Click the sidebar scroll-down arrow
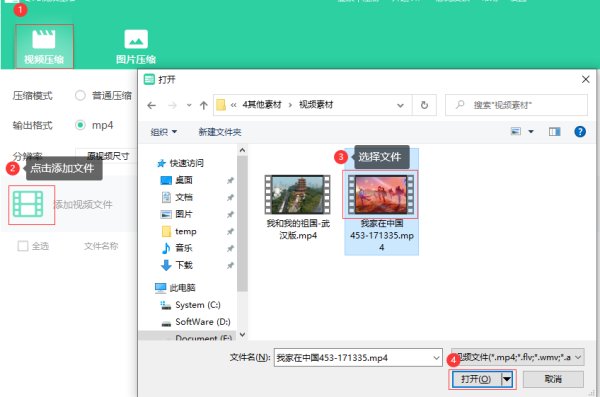The image size is (600, 397). 242,335
